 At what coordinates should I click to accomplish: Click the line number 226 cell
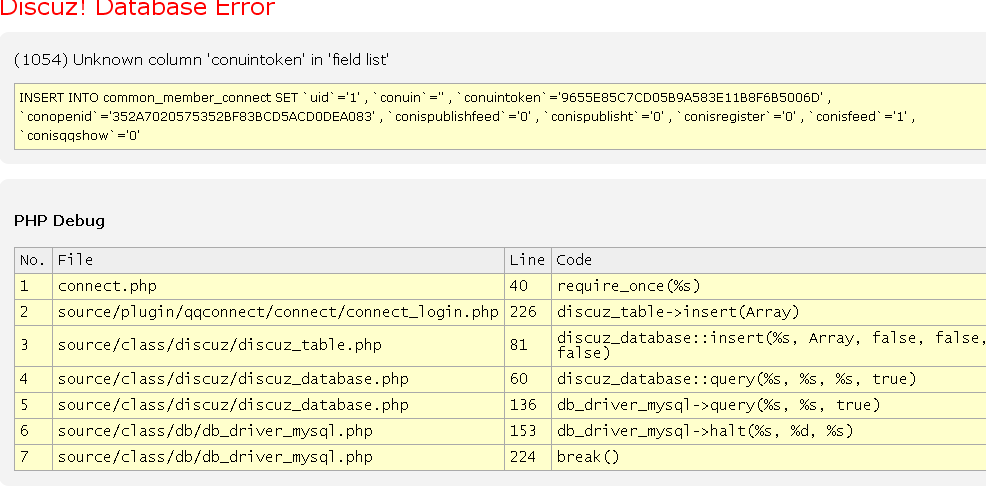coord(522,312)
